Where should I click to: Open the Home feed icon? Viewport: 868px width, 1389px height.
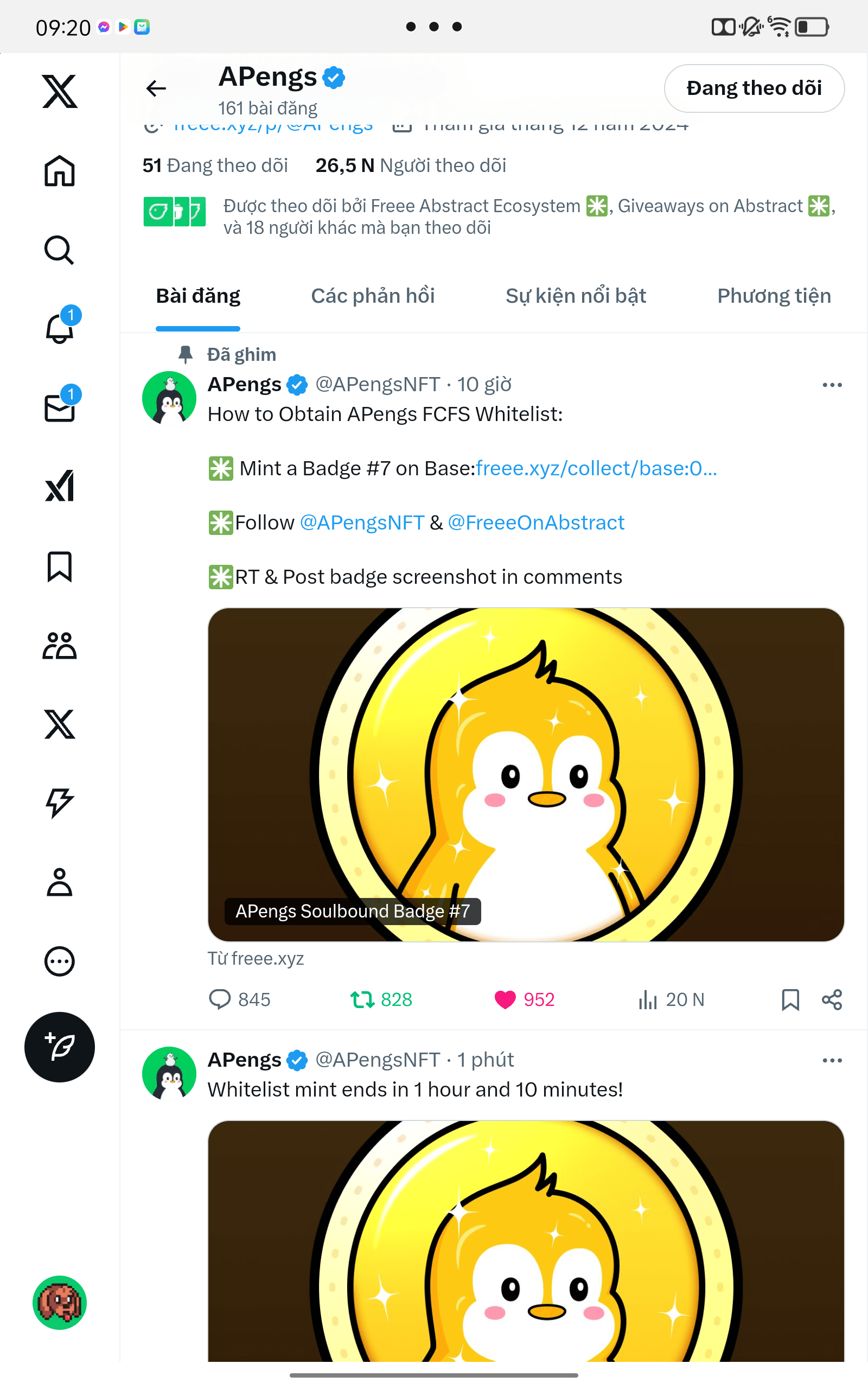coord(59,171)
